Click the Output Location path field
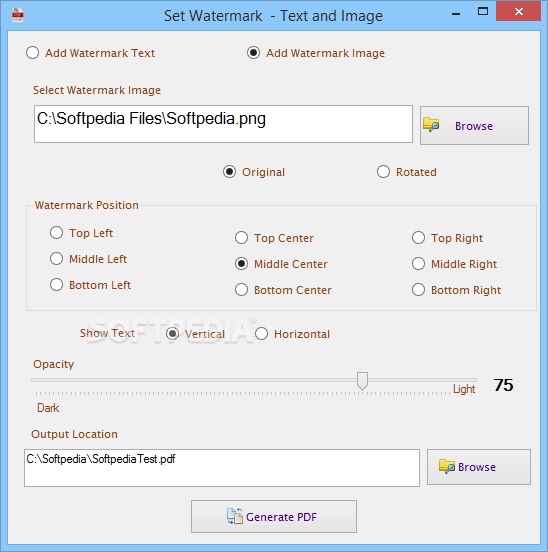 click(x=222, y=468)
